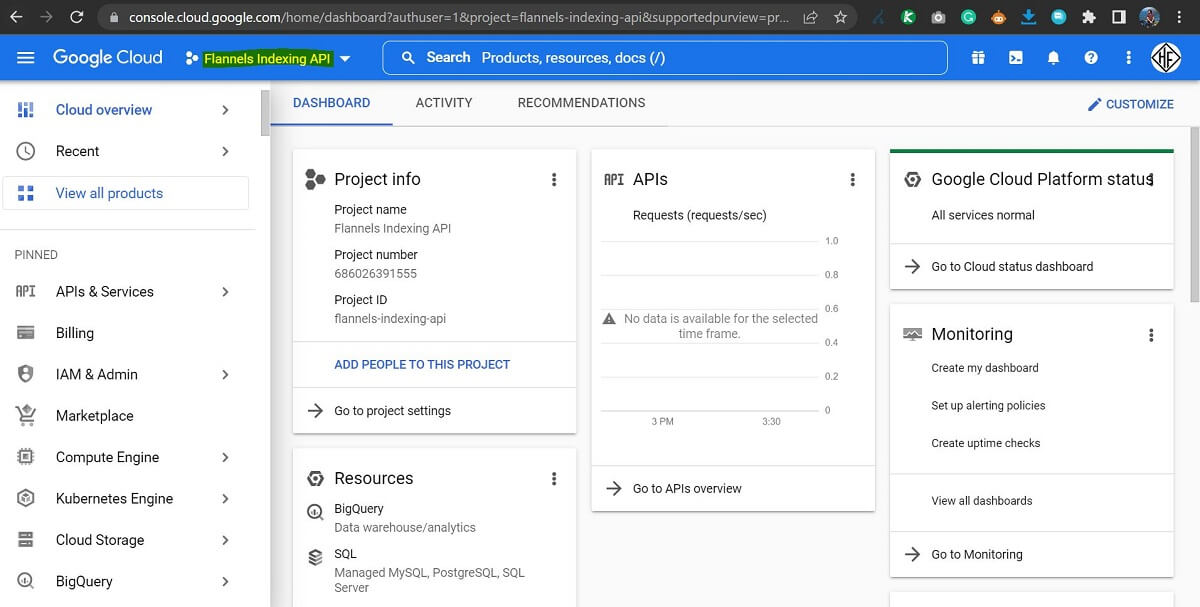The width and height of the screenshot is (1200, 607).
Task: Share this page from address bar
Action: [809, 17]
